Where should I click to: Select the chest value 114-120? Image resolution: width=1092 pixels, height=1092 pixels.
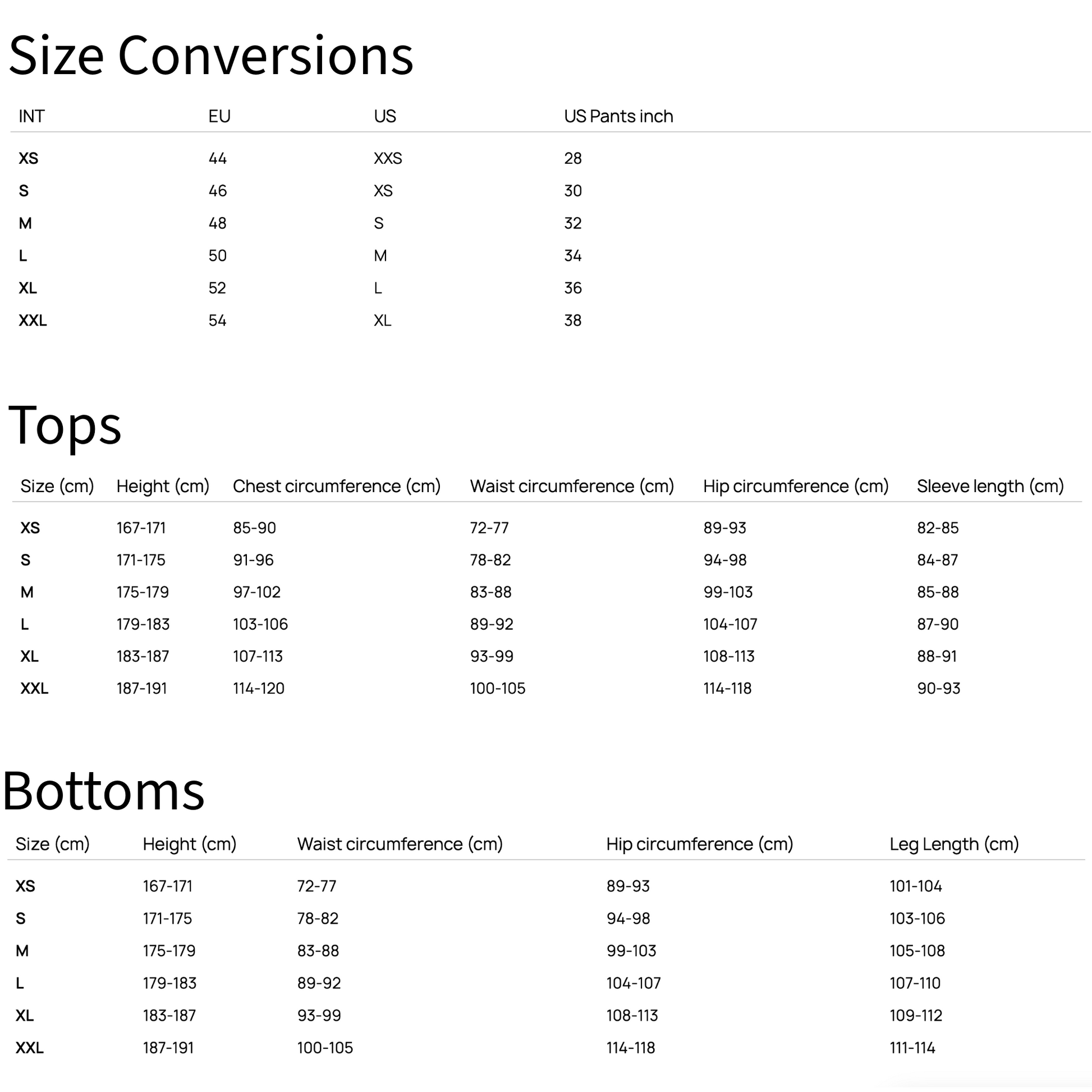click(258, 689)
